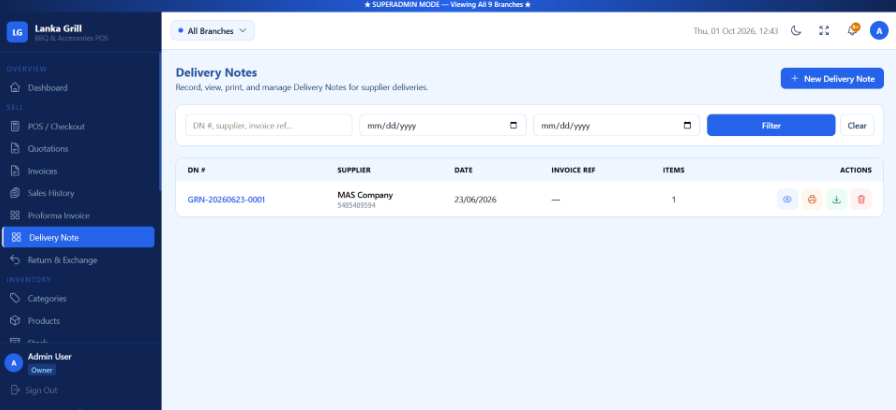Click the Categories tag icon

pos(15,298)
